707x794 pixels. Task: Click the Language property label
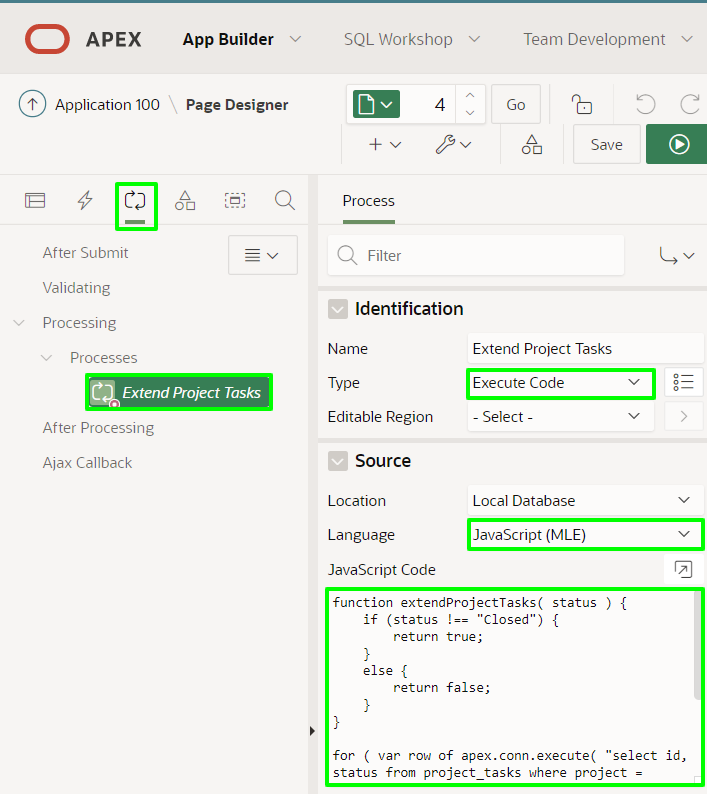[361, 535]
